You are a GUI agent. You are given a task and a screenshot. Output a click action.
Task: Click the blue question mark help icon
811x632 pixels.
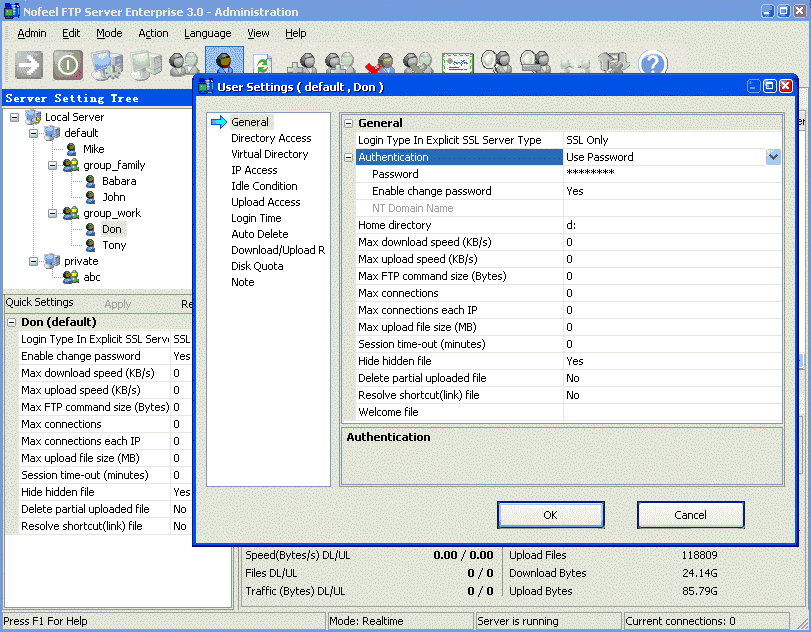[653, 63]
